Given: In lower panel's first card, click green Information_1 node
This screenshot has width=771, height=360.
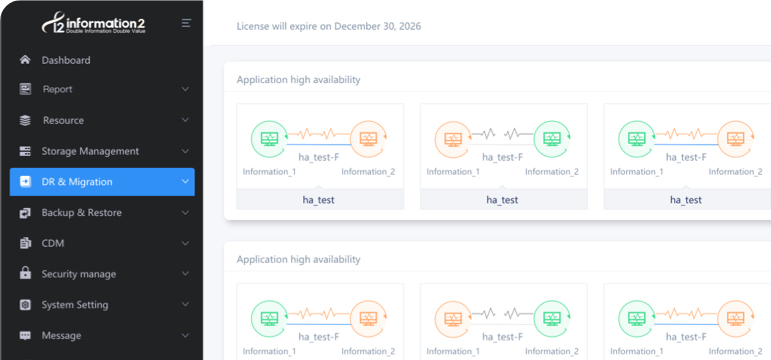Looking at the screenshot, I should pyautogui.click(x=269, y=319).
